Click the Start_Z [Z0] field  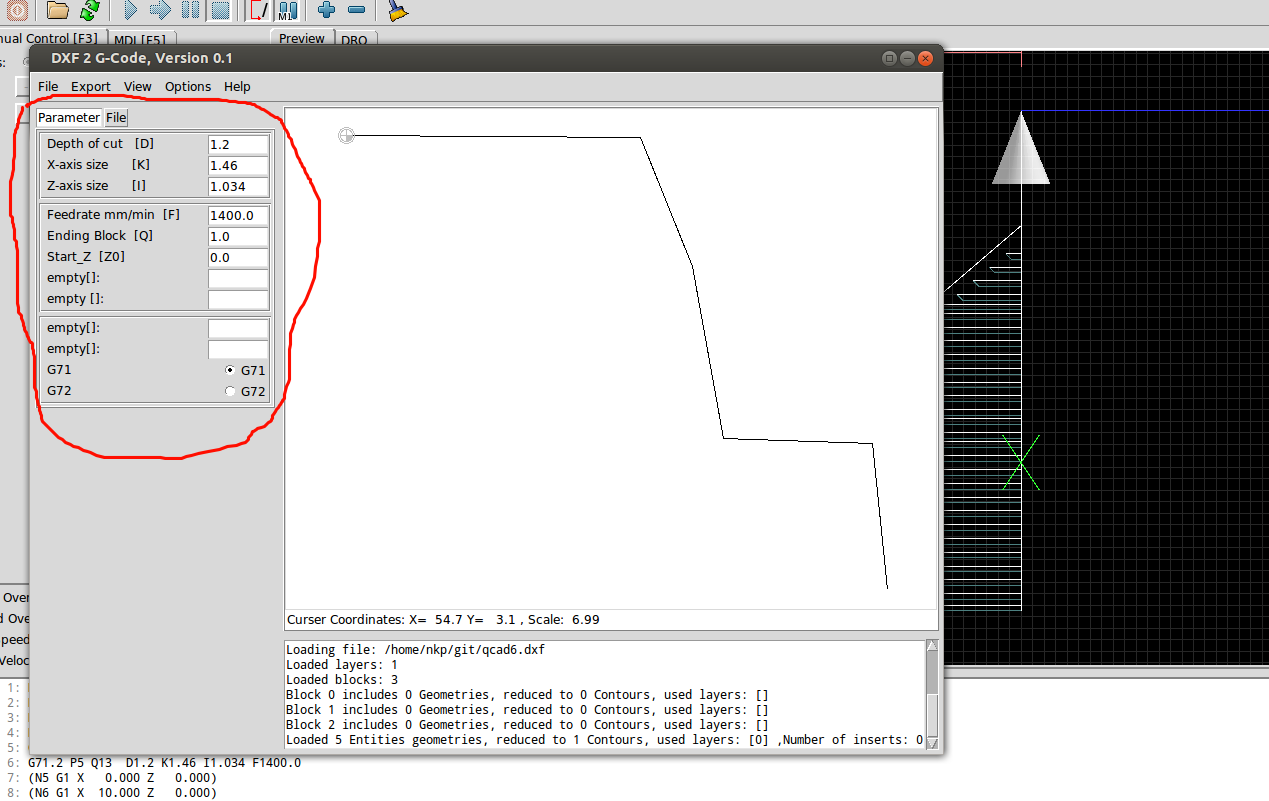(x=238, y=257)
